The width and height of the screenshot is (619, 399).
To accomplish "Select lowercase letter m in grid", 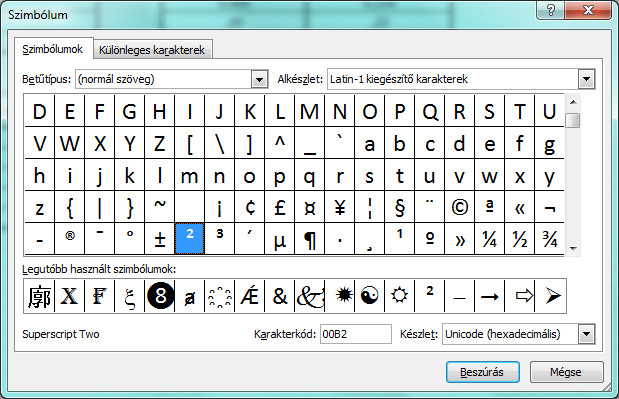I will pyautogui.click(x=189, y=176).
